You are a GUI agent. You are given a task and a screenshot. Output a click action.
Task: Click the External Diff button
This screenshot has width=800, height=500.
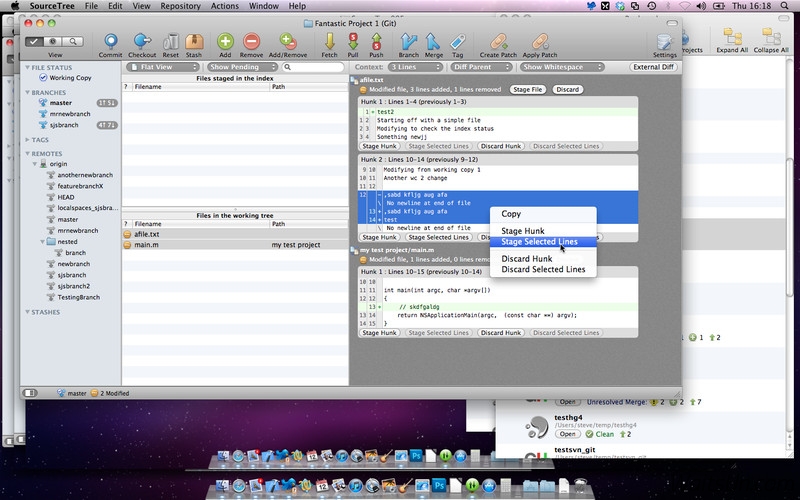(x=651, y=67)
